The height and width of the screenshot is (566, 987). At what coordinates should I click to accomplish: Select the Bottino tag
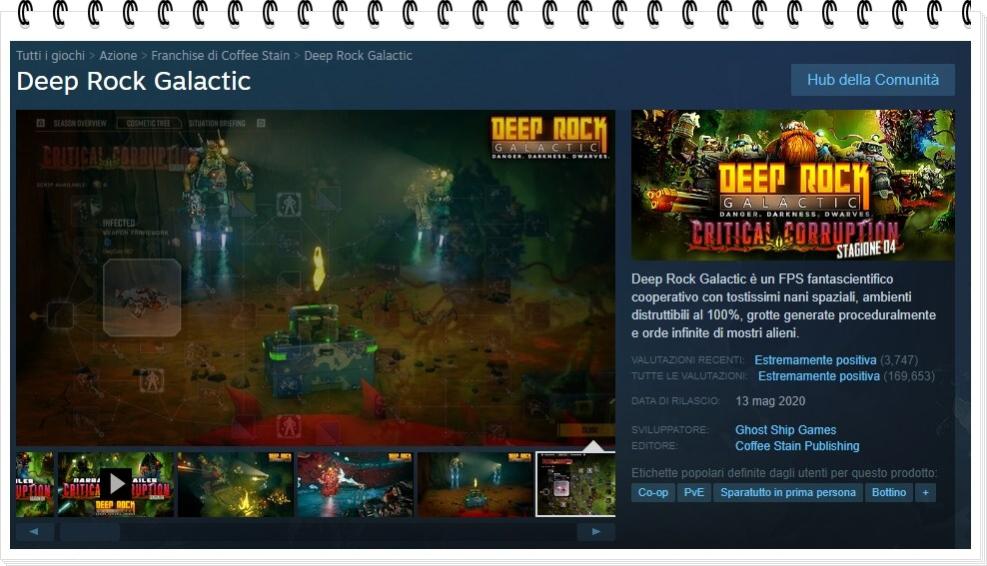pyautogui.click(x=889, y=492)
